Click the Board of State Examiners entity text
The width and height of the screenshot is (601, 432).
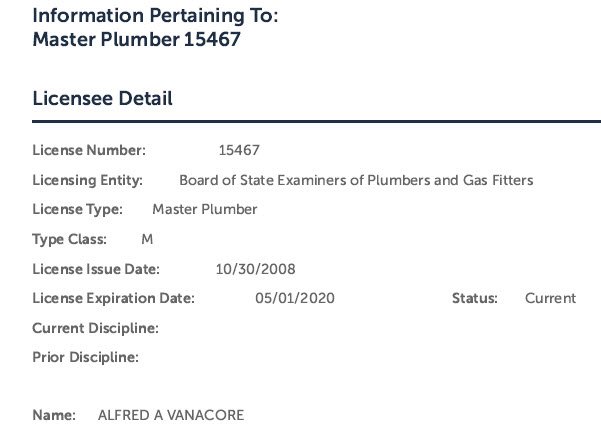point(356,181)
